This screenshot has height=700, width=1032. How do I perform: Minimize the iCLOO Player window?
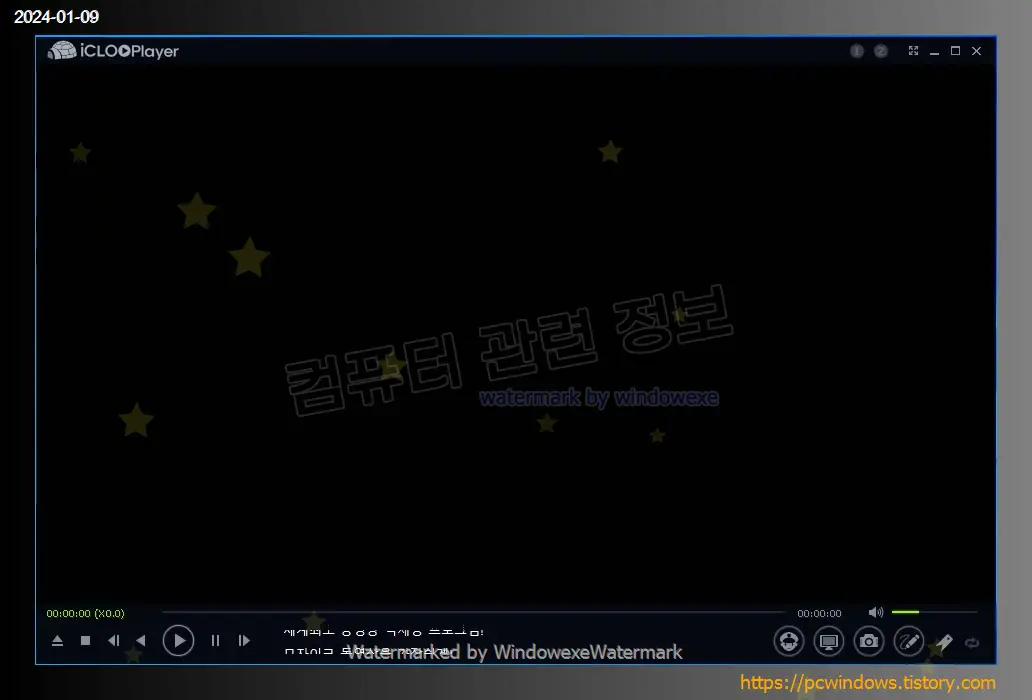point(935,51)
